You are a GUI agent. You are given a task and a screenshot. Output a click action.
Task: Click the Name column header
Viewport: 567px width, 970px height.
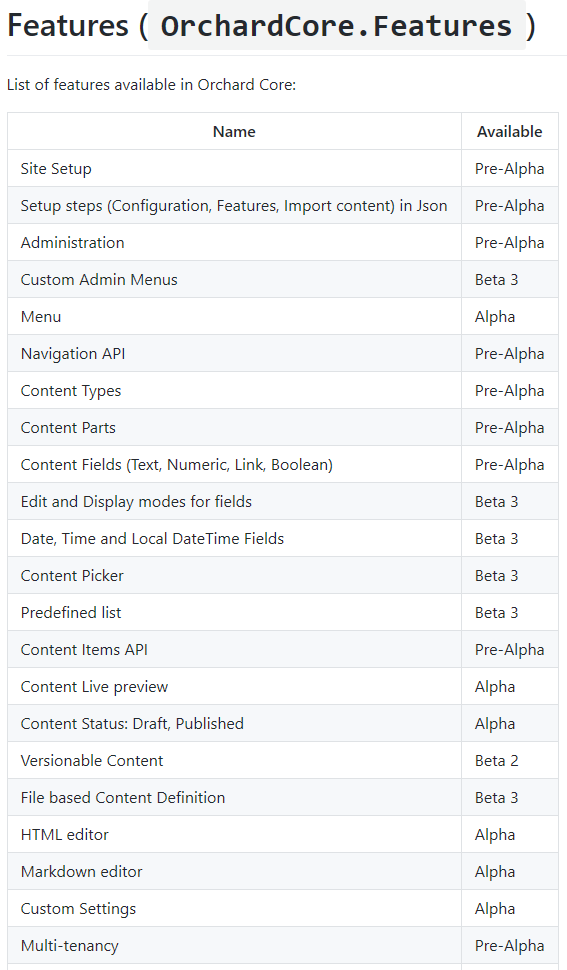(234, 132)
